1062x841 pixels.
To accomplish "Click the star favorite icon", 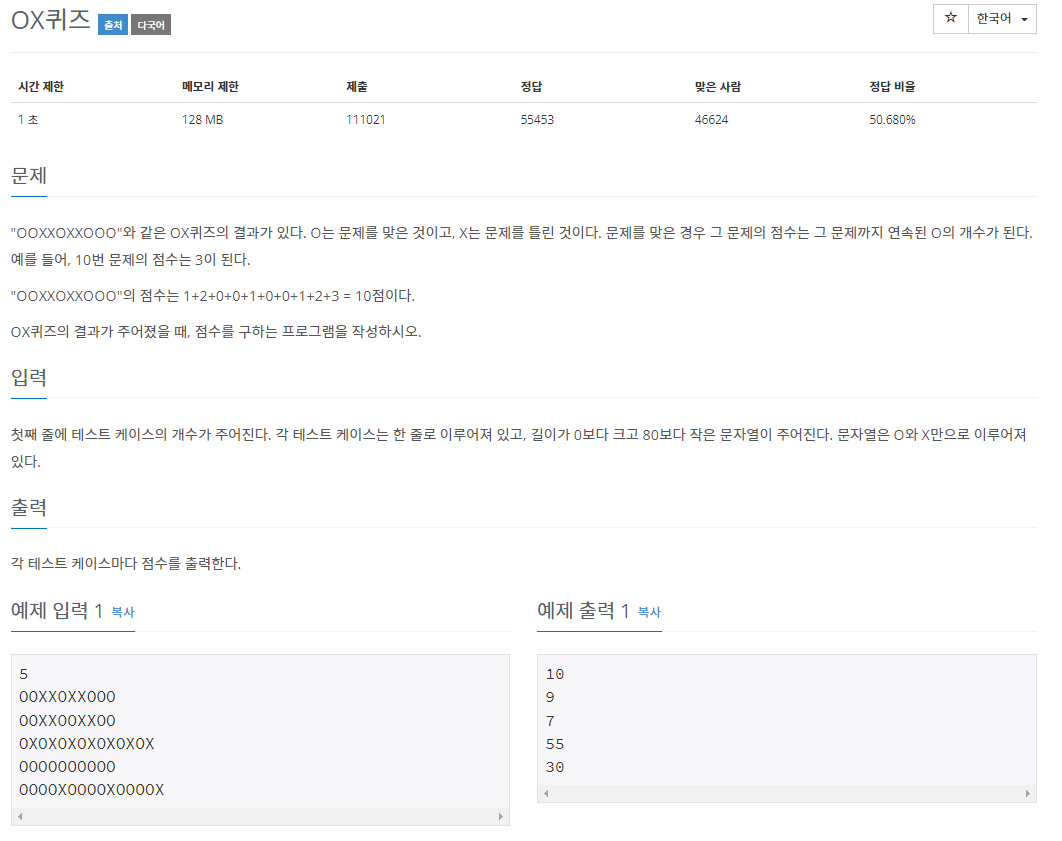I will tap(950, 18).
